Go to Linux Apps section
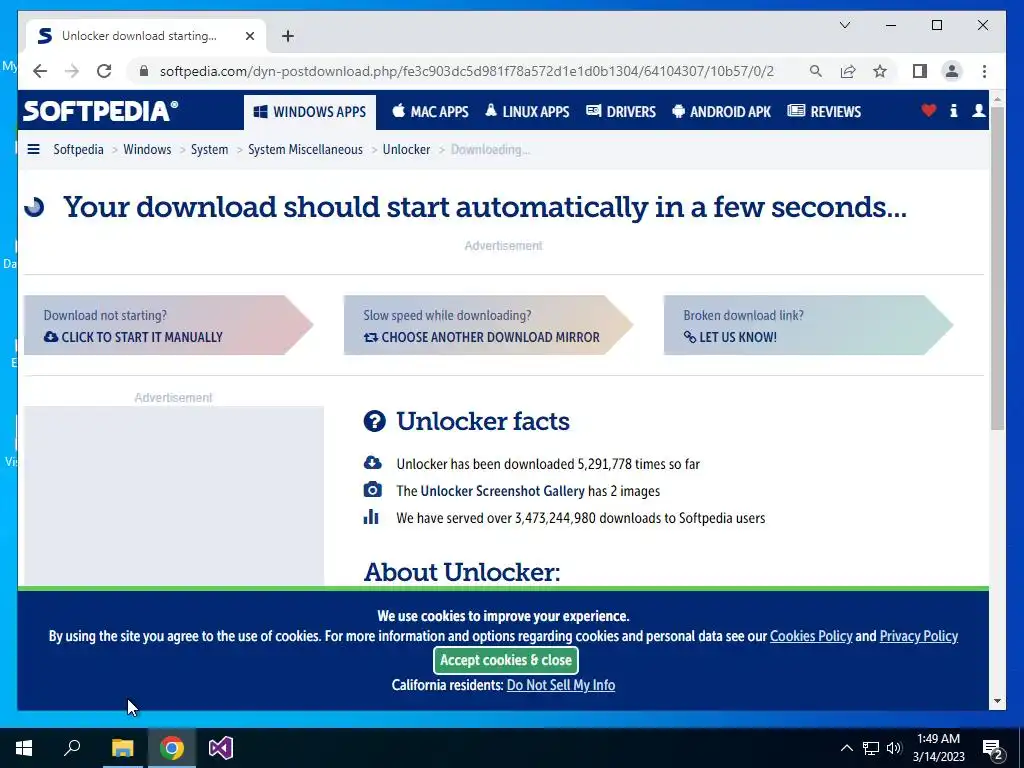The height and width of the screenshot is (768, 1024). click(527, 112)
